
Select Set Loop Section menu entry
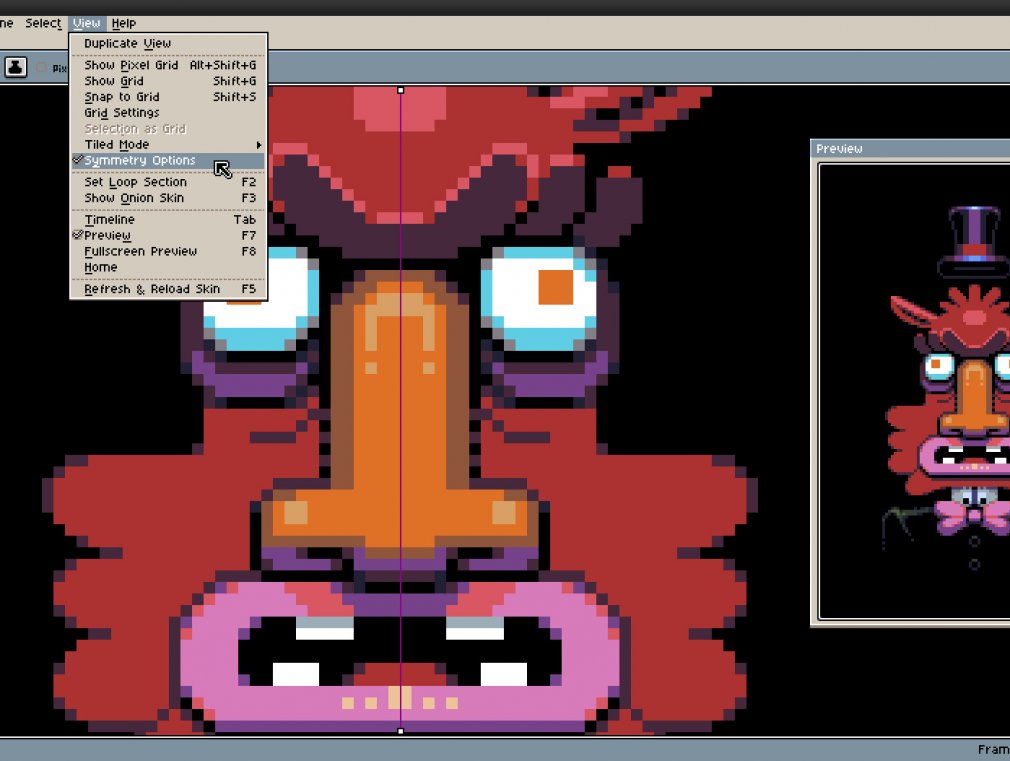(x=168, y=182)
